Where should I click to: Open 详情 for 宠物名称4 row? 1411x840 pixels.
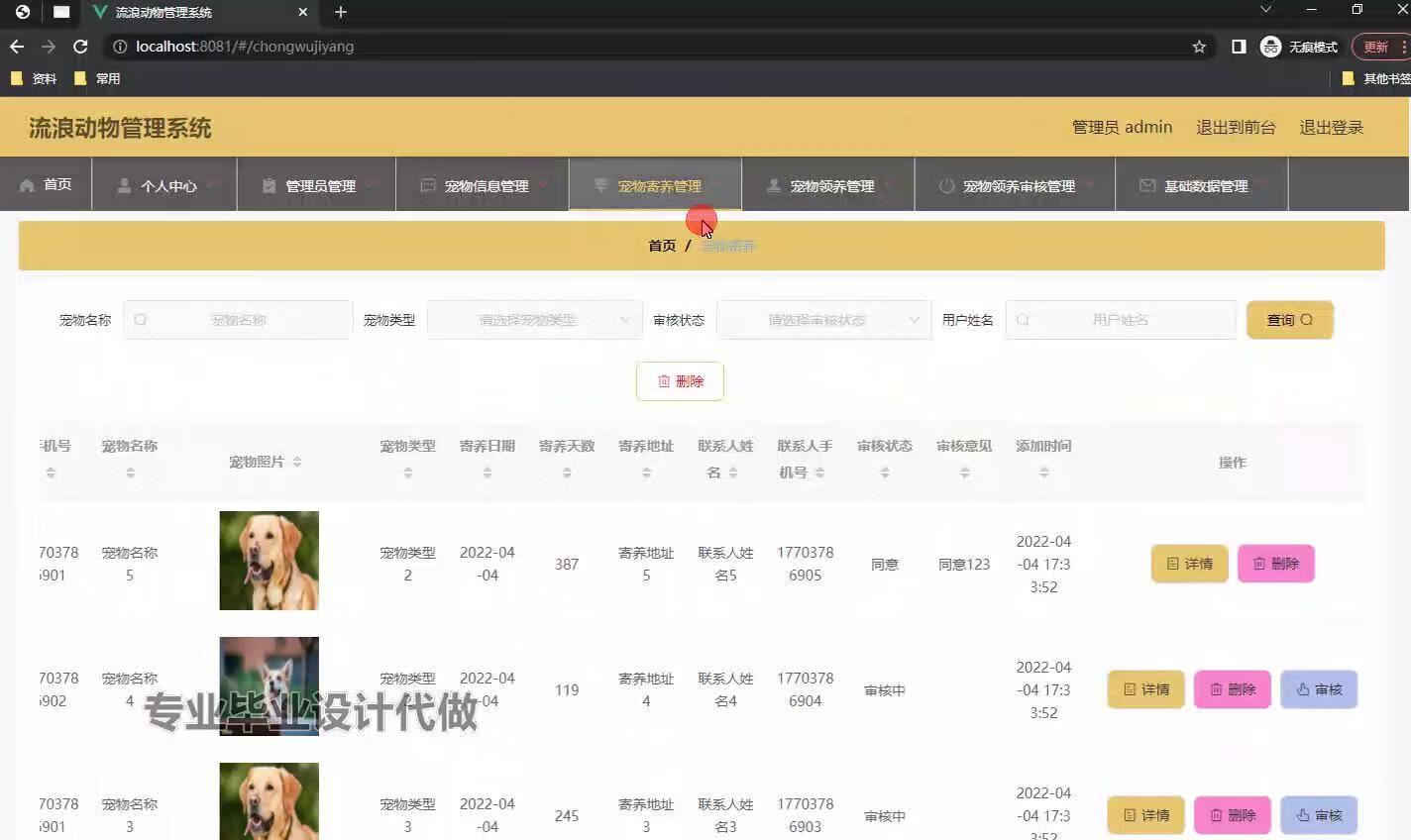click(x=1145, y=689)
